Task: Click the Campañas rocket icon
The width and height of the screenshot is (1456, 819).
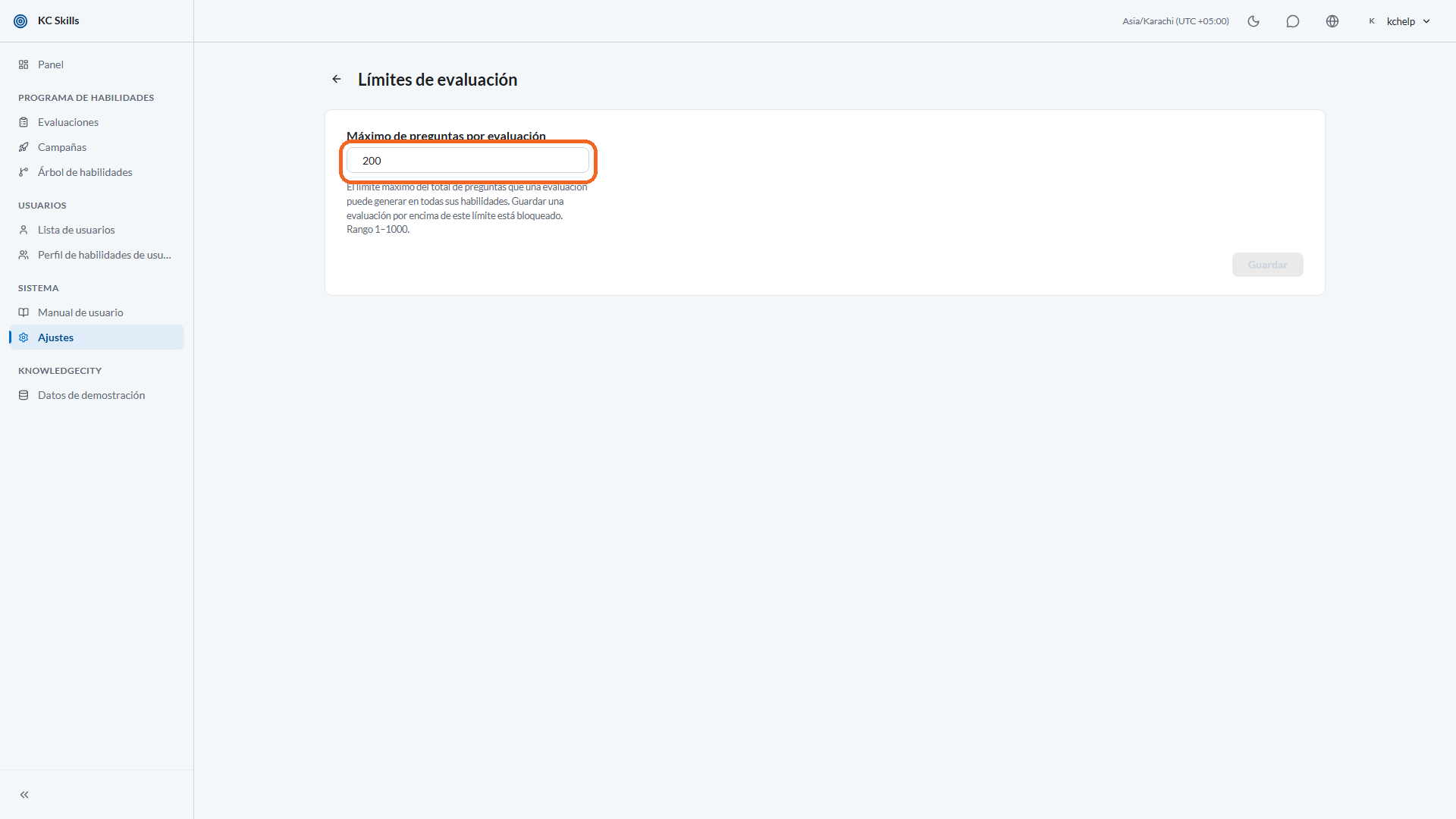Action: click(24, 147)
